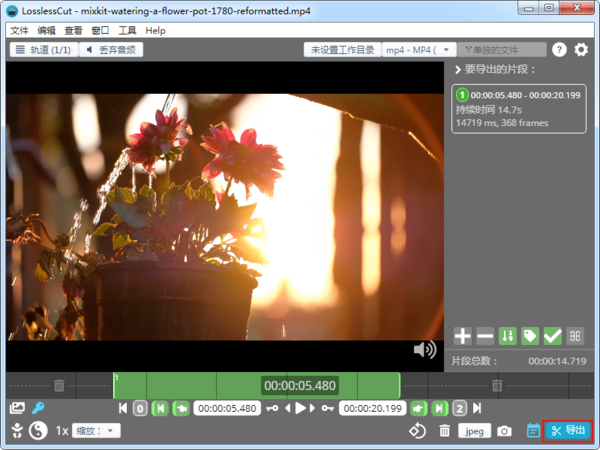Image resolution: width=600 pixels, height=450 pixels.
Task: Click the Tracks (轨道 1/1) button
Action: pyautogui.click(x=43, y=49)
